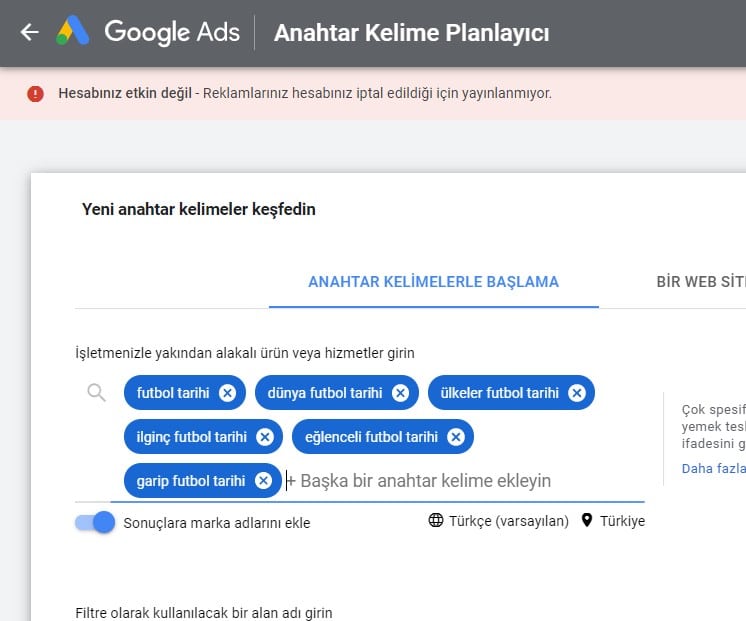Switch to the 'BİR WEB SİT...' tab
The image size is (746, 621).
701,282
